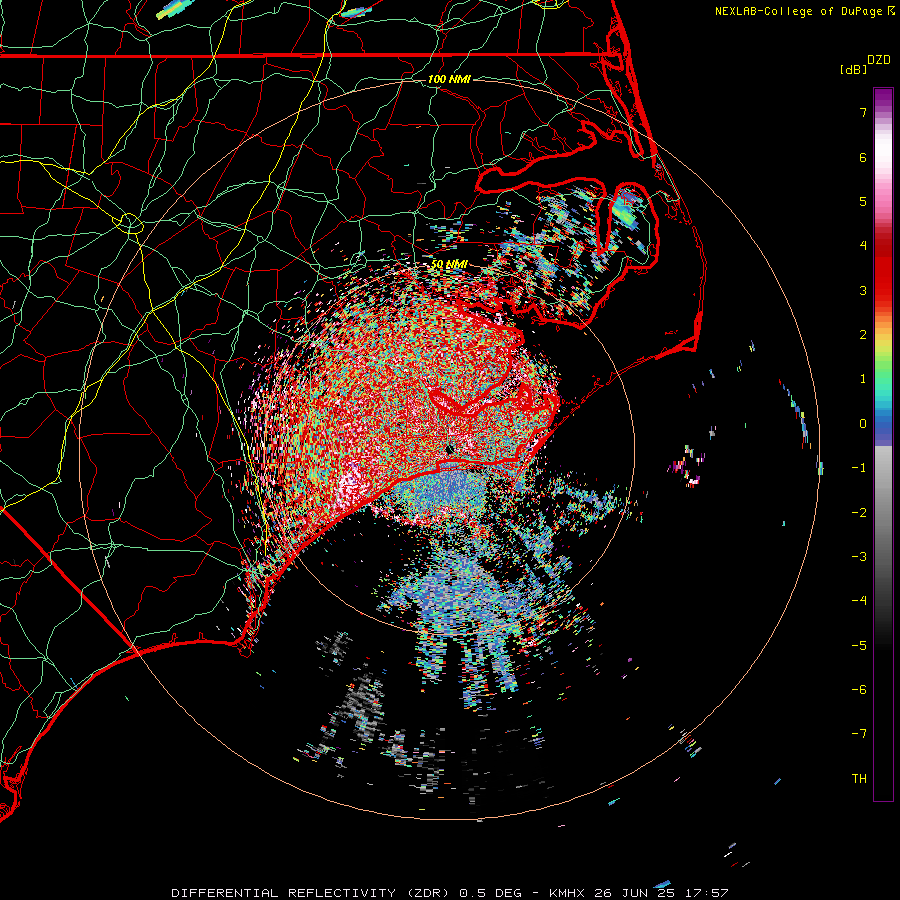900x900 pixels.
Task: Click the TH threshold label on the scale
Action: coord(859,779)
